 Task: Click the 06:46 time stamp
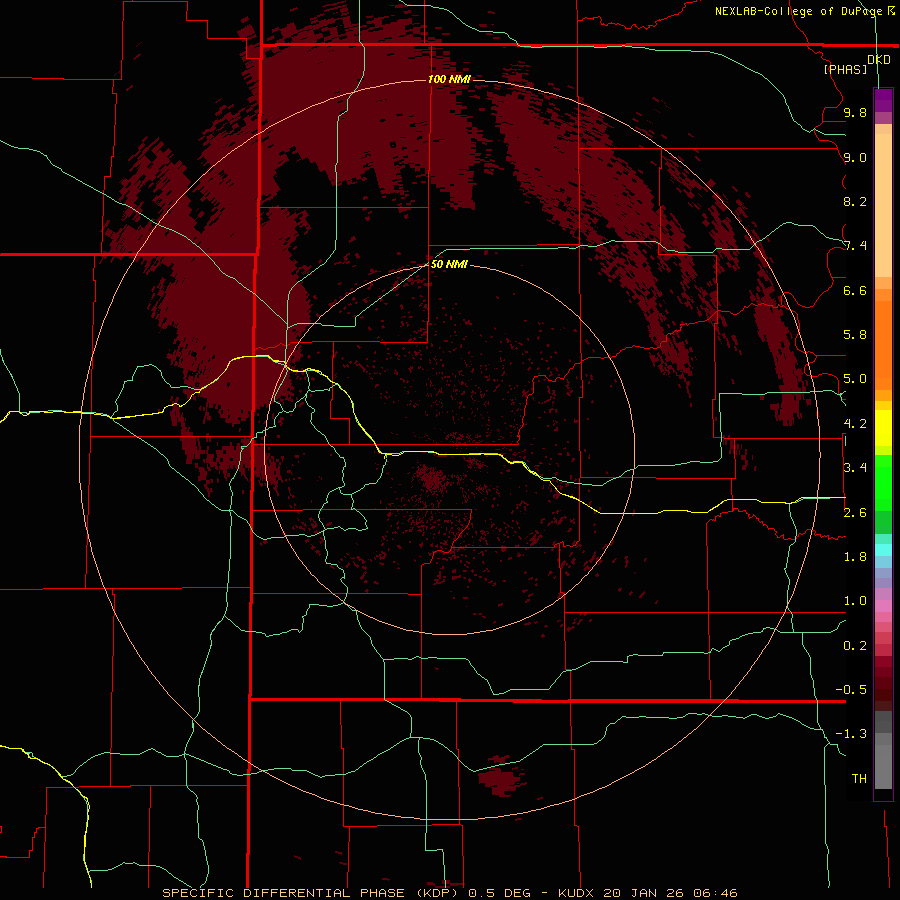tap(715, 893)
